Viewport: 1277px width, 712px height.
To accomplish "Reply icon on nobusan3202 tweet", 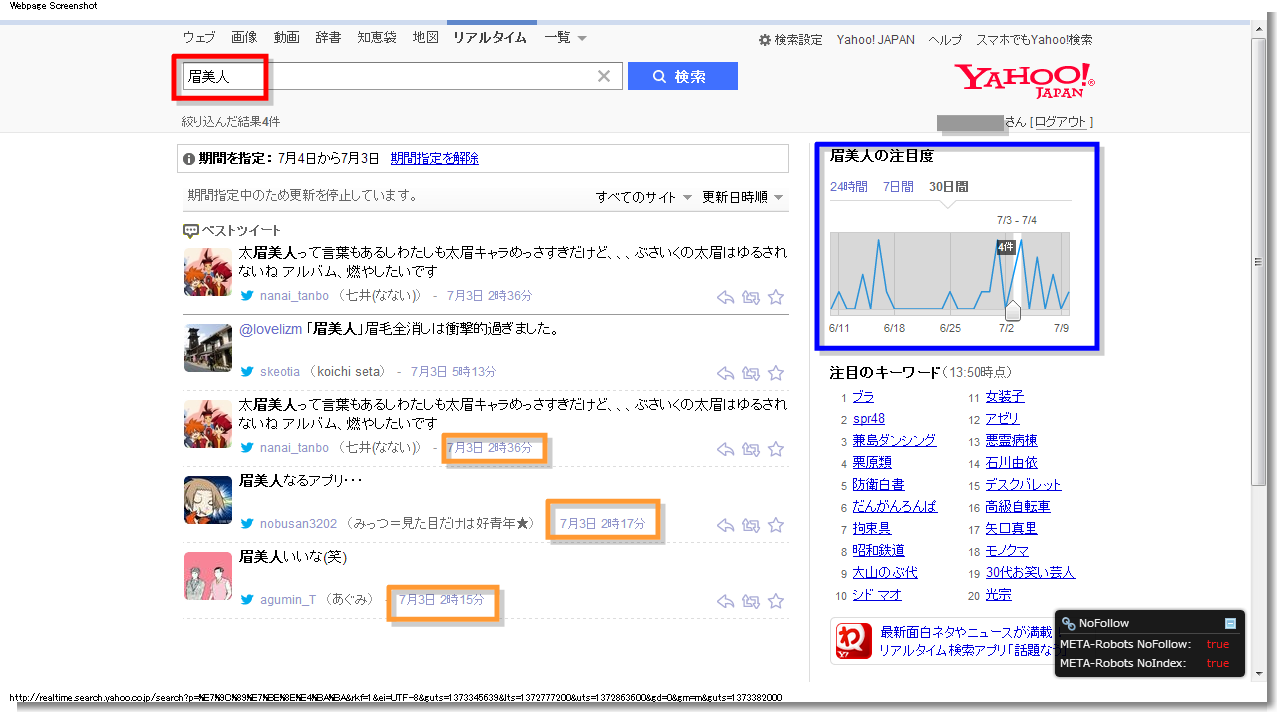I will [x=726, y=525].
